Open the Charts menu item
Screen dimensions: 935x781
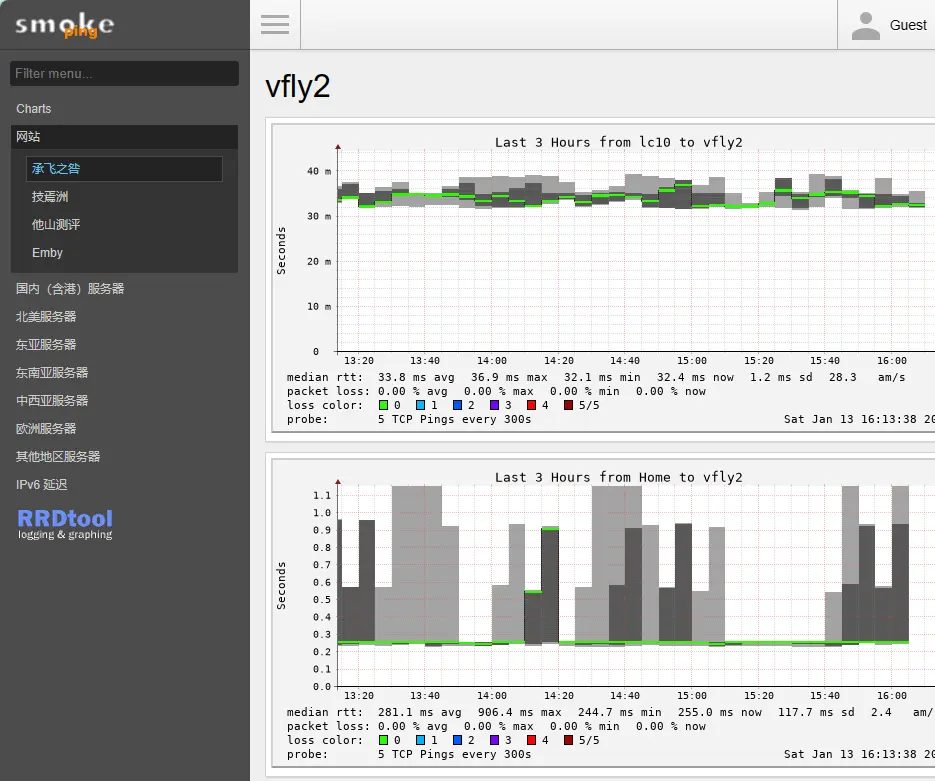click(34, 109)
